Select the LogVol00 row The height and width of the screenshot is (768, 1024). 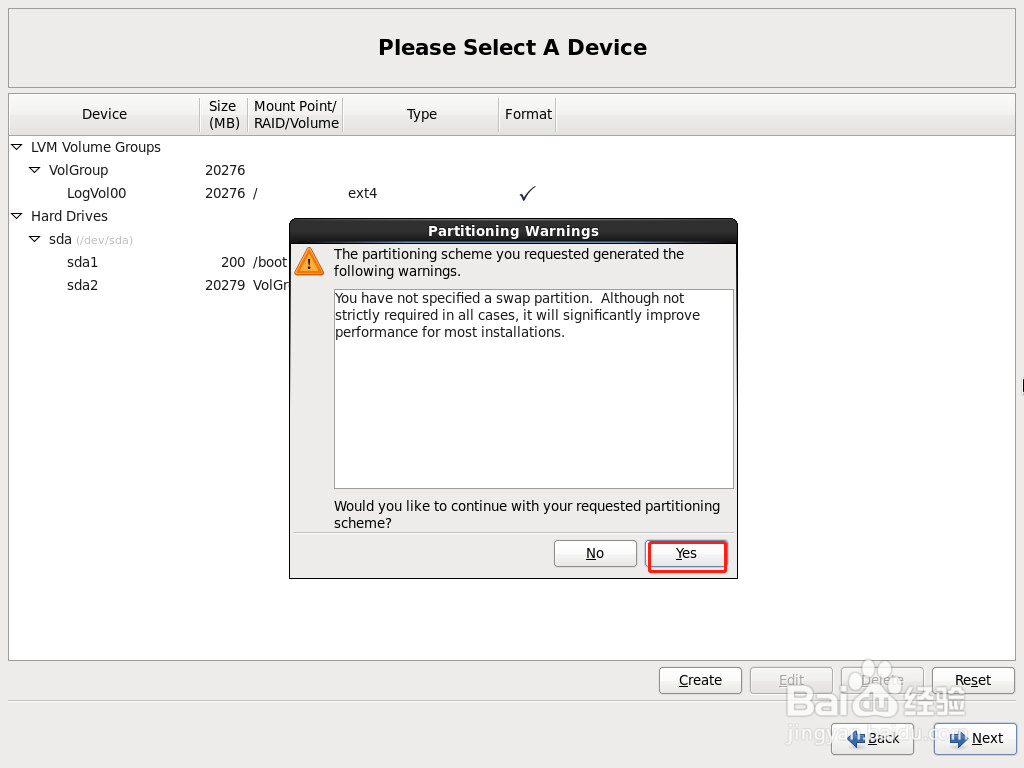(x=512, y=193)
